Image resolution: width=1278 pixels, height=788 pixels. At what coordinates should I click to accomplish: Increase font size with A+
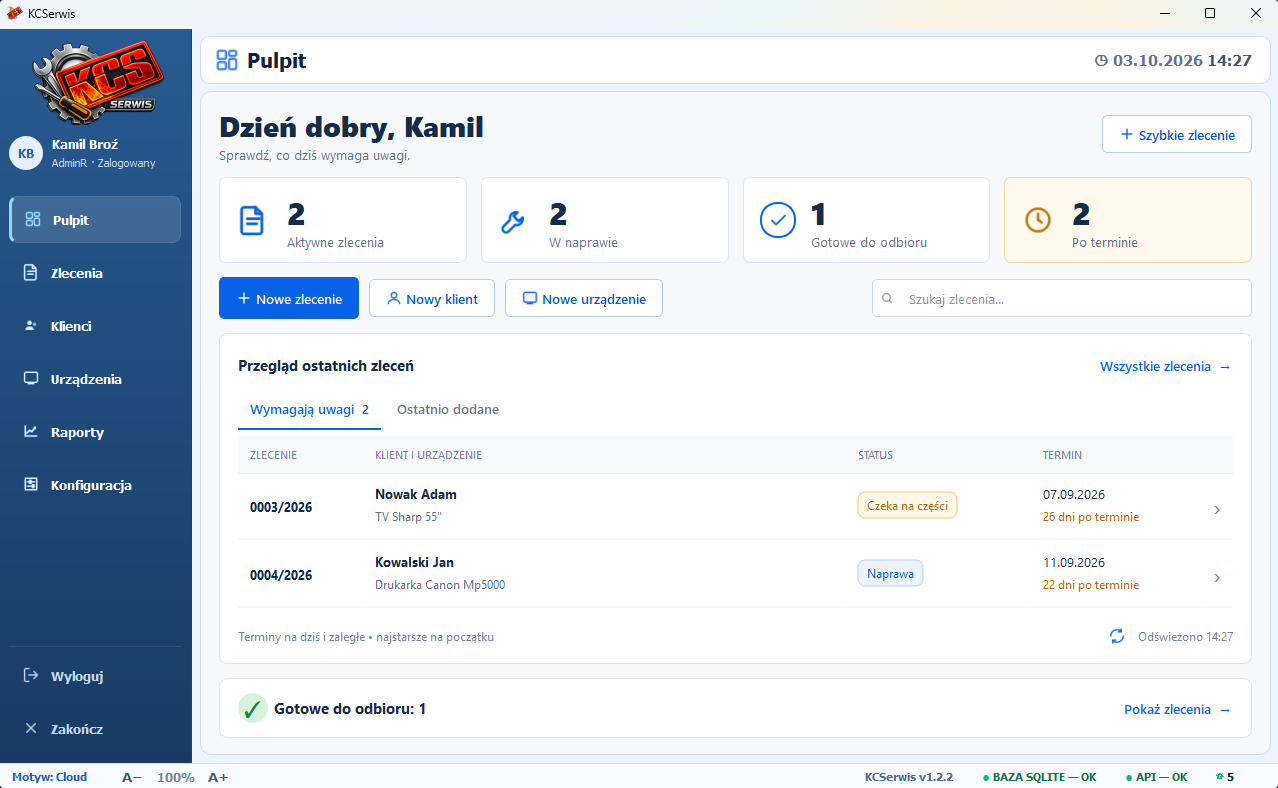[218, 777]
